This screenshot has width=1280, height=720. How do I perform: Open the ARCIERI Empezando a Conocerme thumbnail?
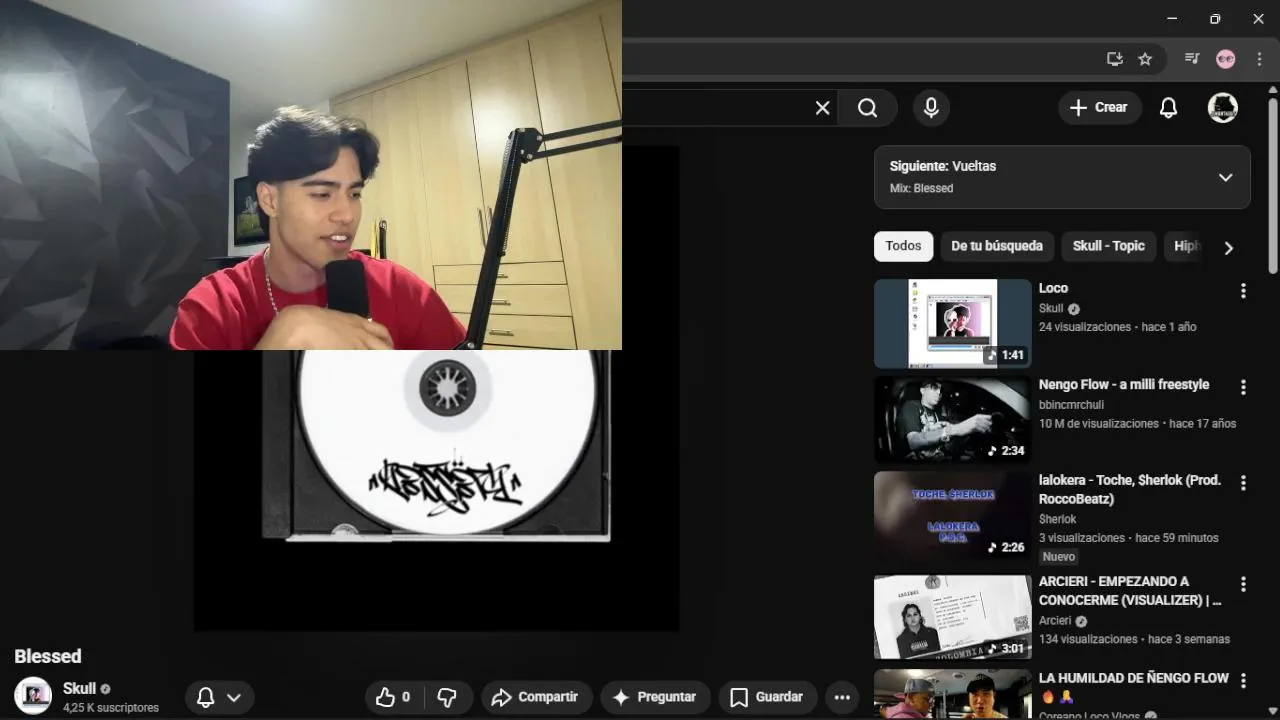pos(952,617)
